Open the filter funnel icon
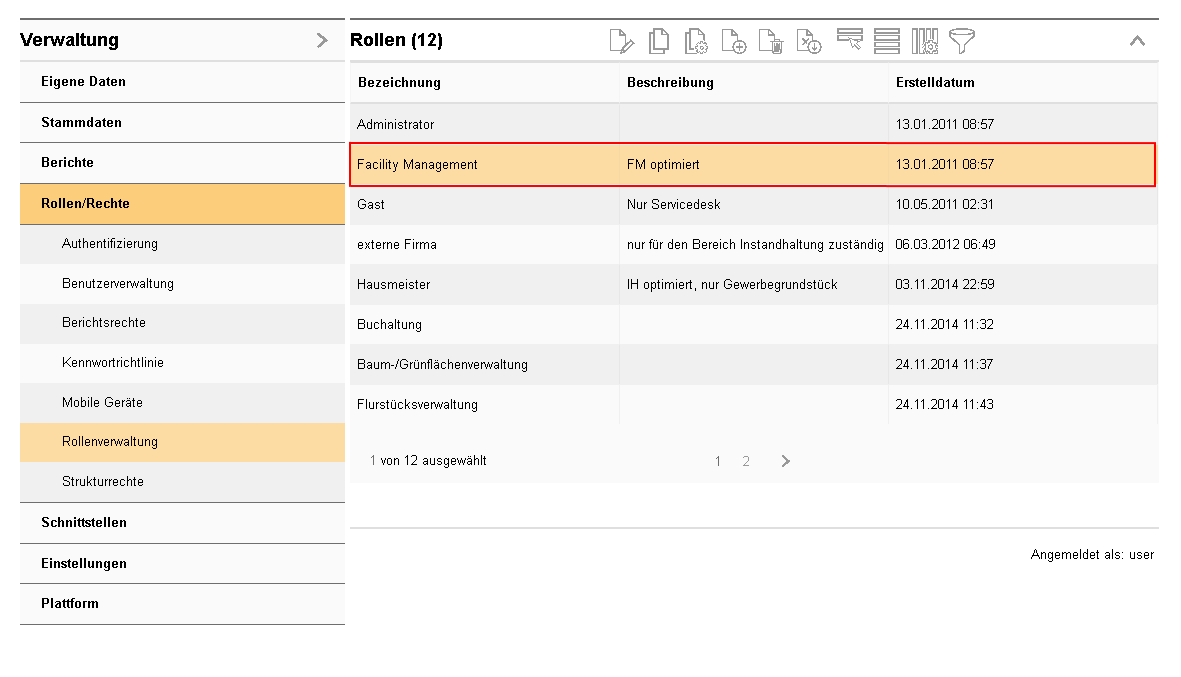This screenshot has width=1181, height=677. [960, 41]
